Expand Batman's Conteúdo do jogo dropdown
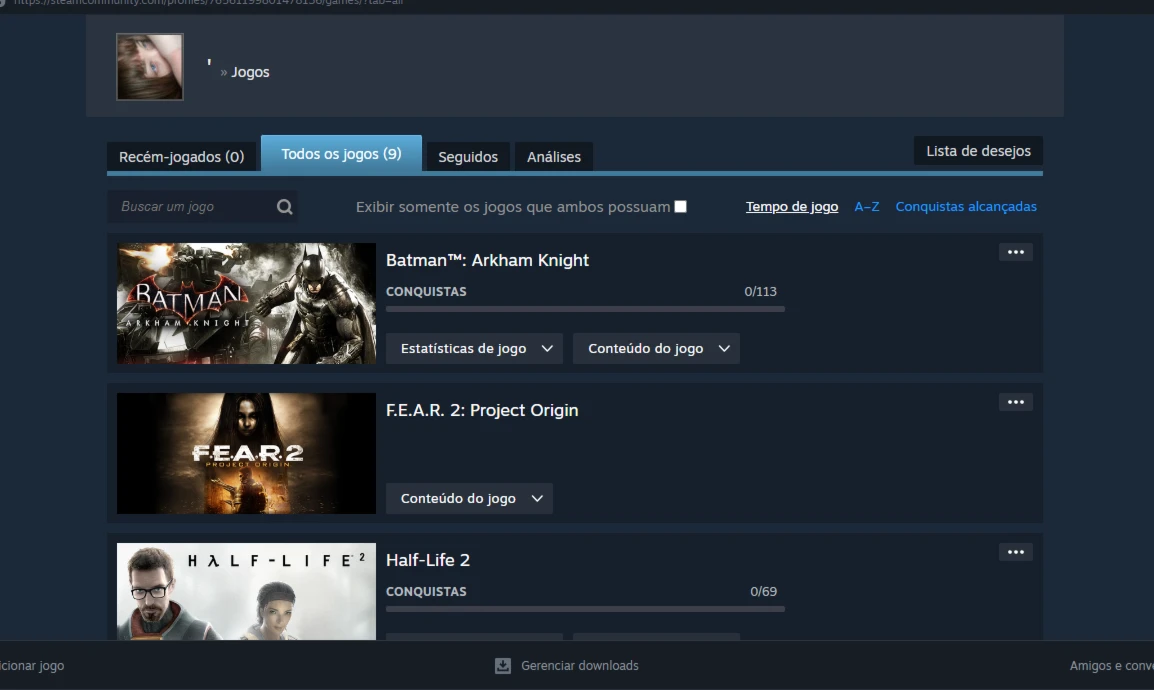The width and height of the screenshot is (1154, 690). 656,349
